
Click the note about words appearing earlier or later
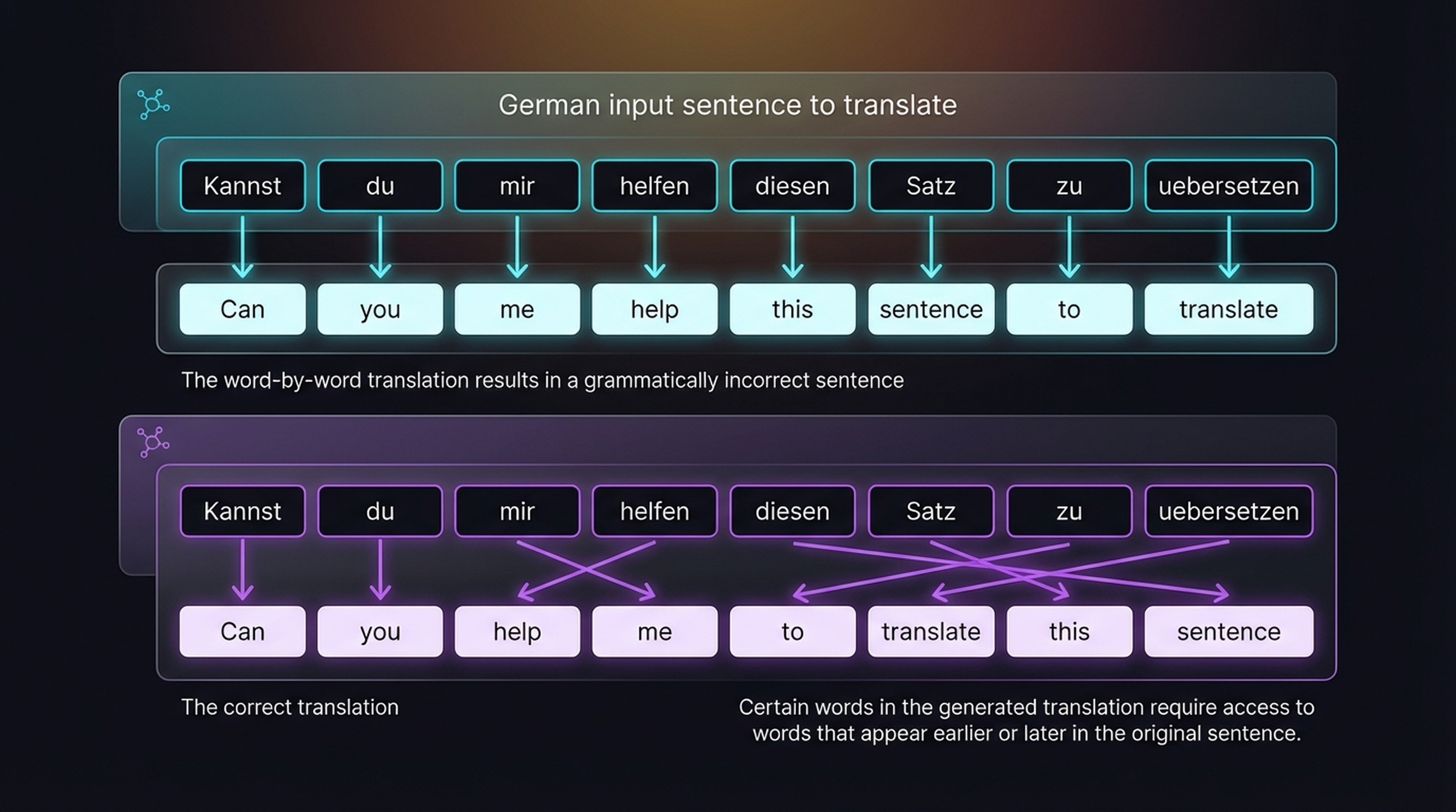pyautogui.click(x=1025, y=720)
